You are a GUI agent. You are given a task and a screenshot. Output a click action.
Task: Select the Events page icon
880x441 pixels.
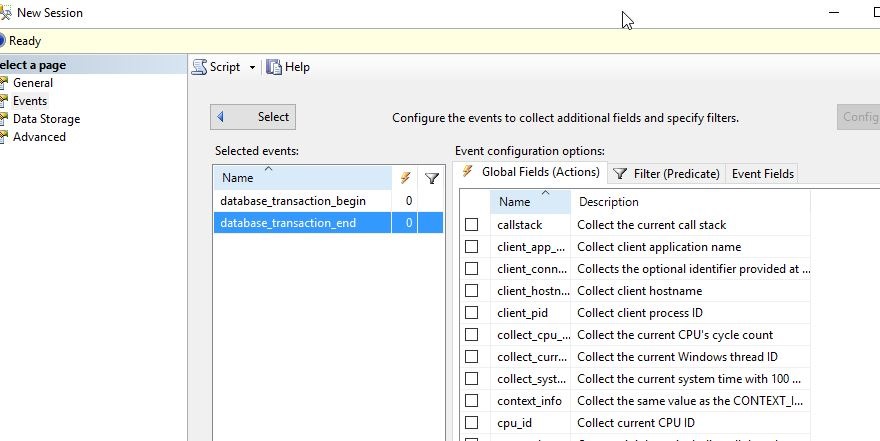pos(4,101)
